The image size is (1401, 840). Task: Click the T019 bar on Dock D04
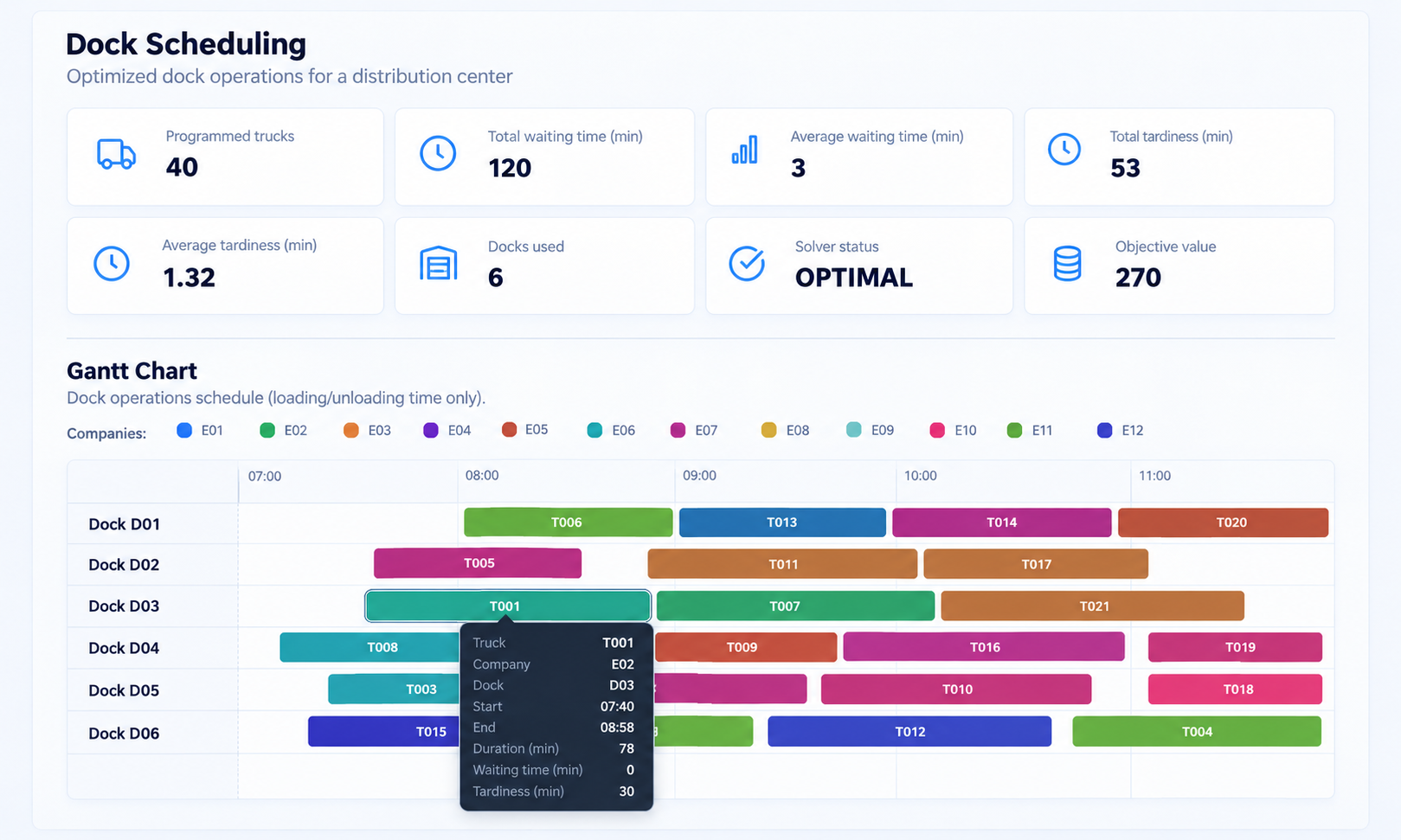point(1235,647)
